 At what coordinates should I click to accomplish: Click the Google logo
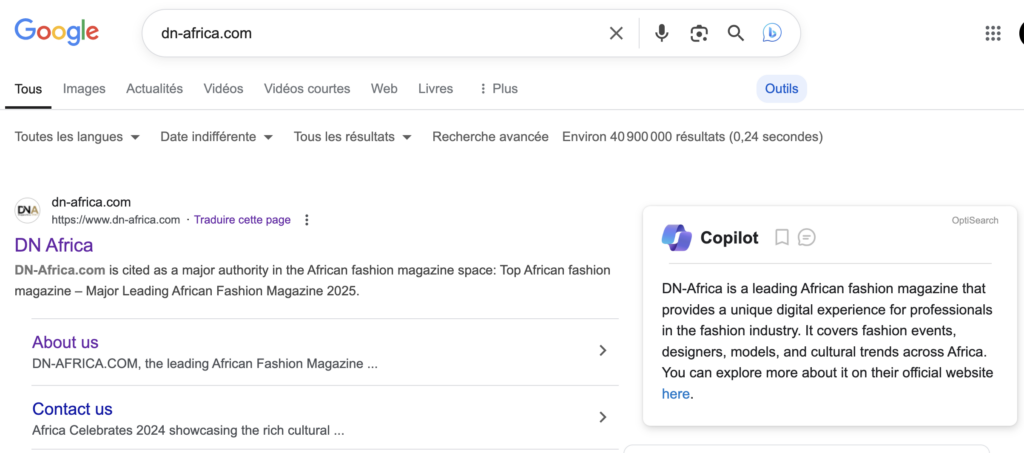click(x=57, y=31)
